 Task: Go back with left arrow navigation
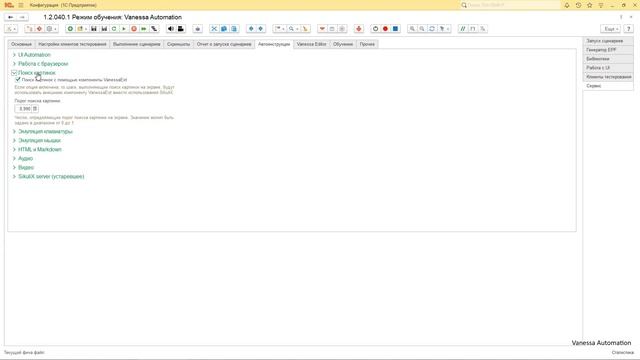11,17
